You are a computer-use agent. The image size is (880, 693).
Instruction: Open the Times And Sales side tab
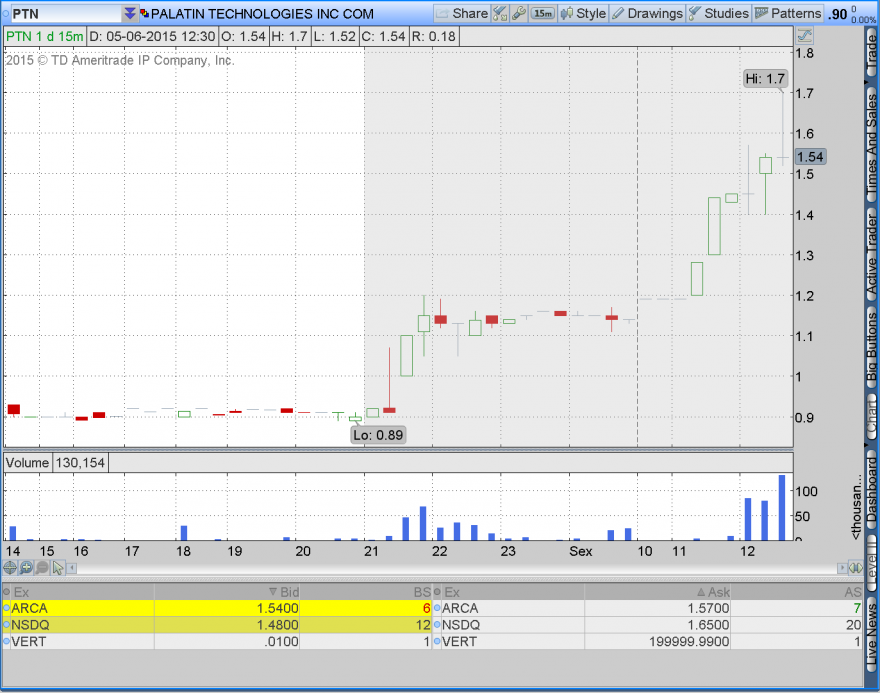(x=872, y=146)
